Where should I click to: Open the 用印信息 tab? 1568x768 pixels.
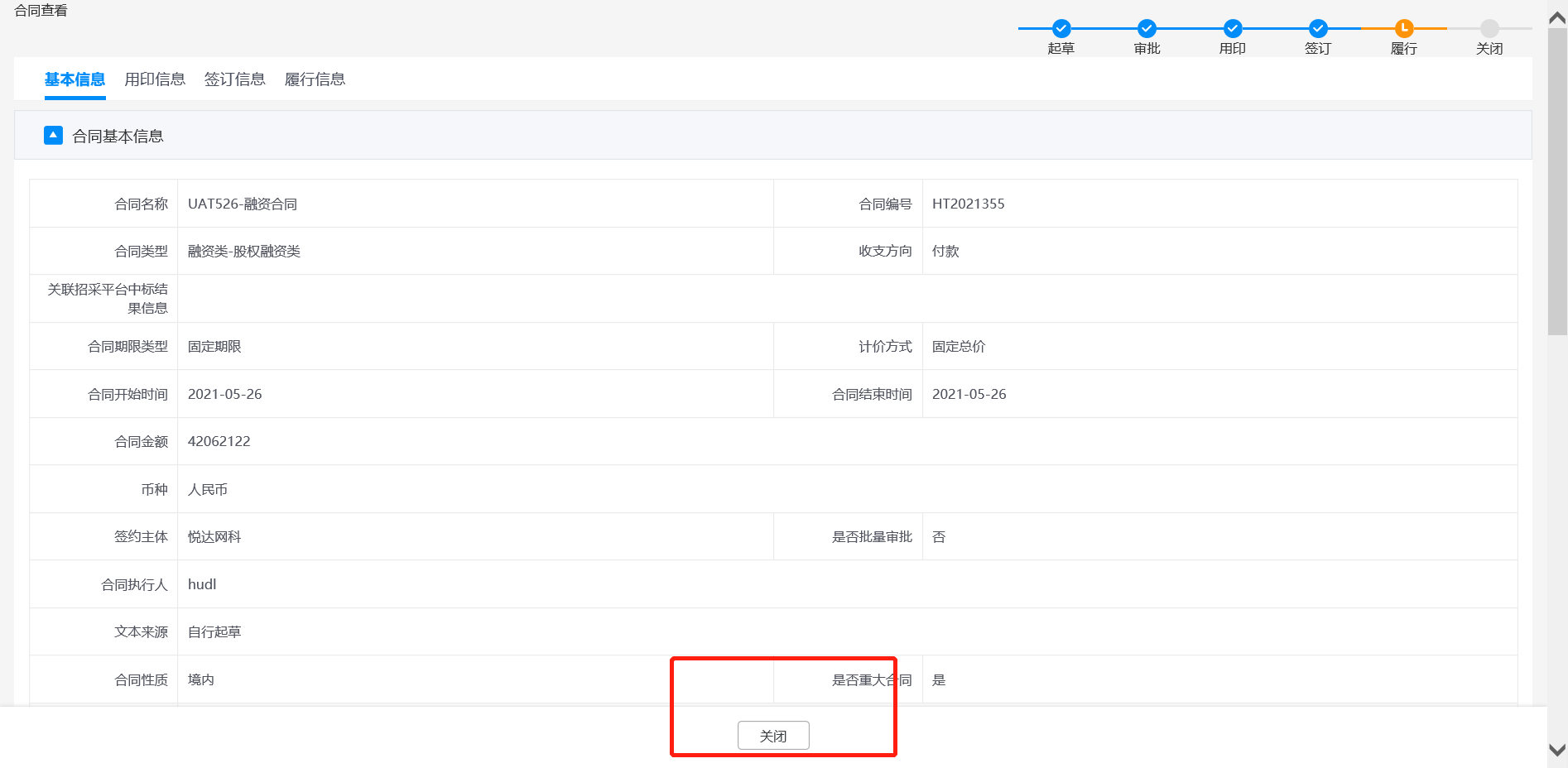tap(155, 79)
